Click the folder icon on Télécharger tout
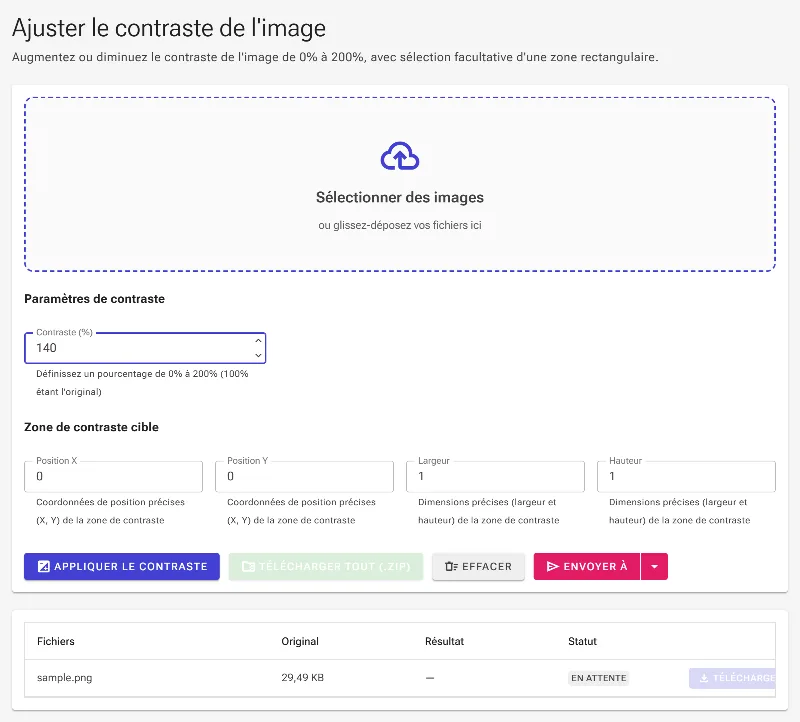The height and width of the screenshot is (722, 800). (x=248, y=566)
